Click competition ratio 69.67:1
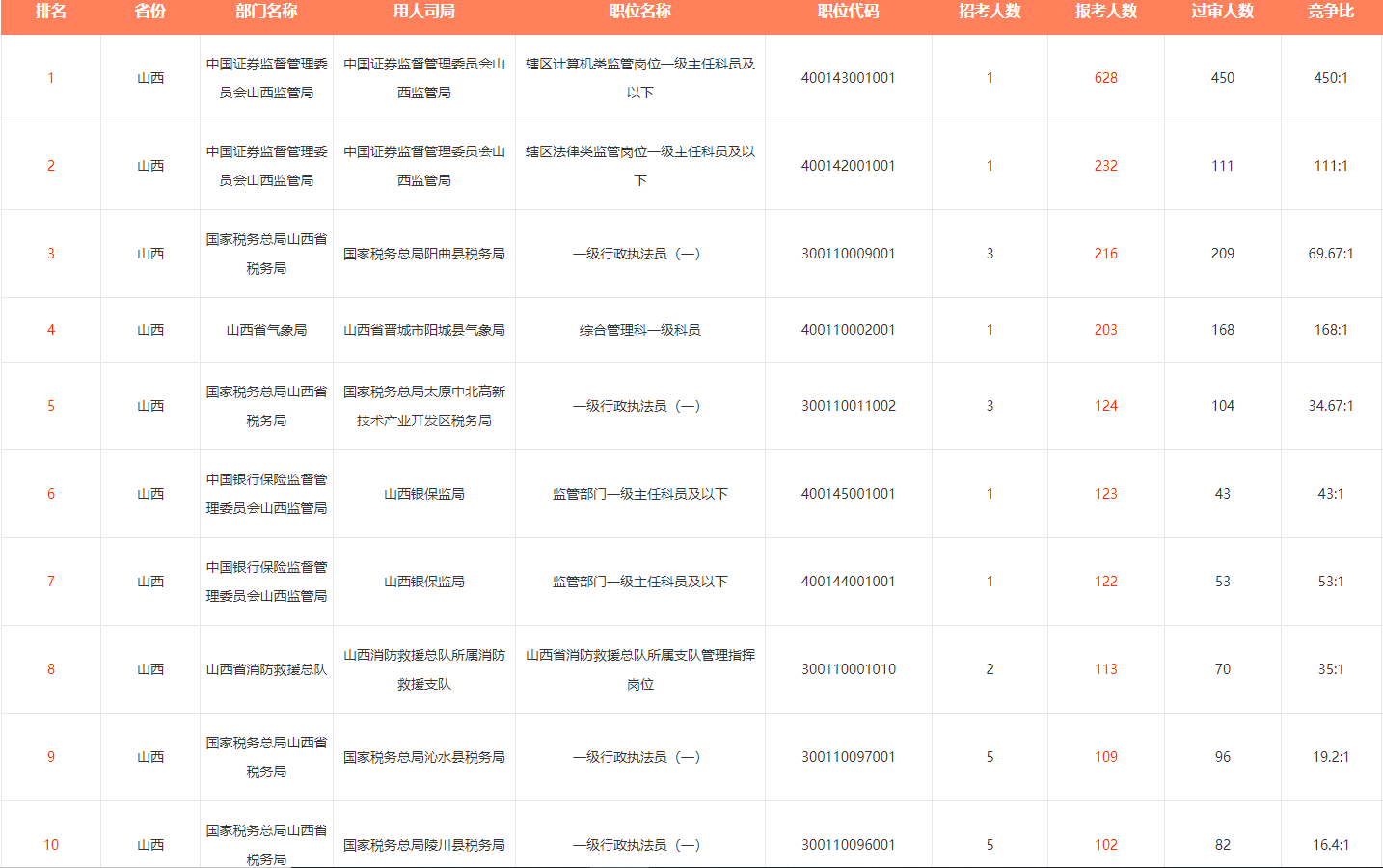The height and width of the screenshot is (868, 1383). coord(1331,254)
